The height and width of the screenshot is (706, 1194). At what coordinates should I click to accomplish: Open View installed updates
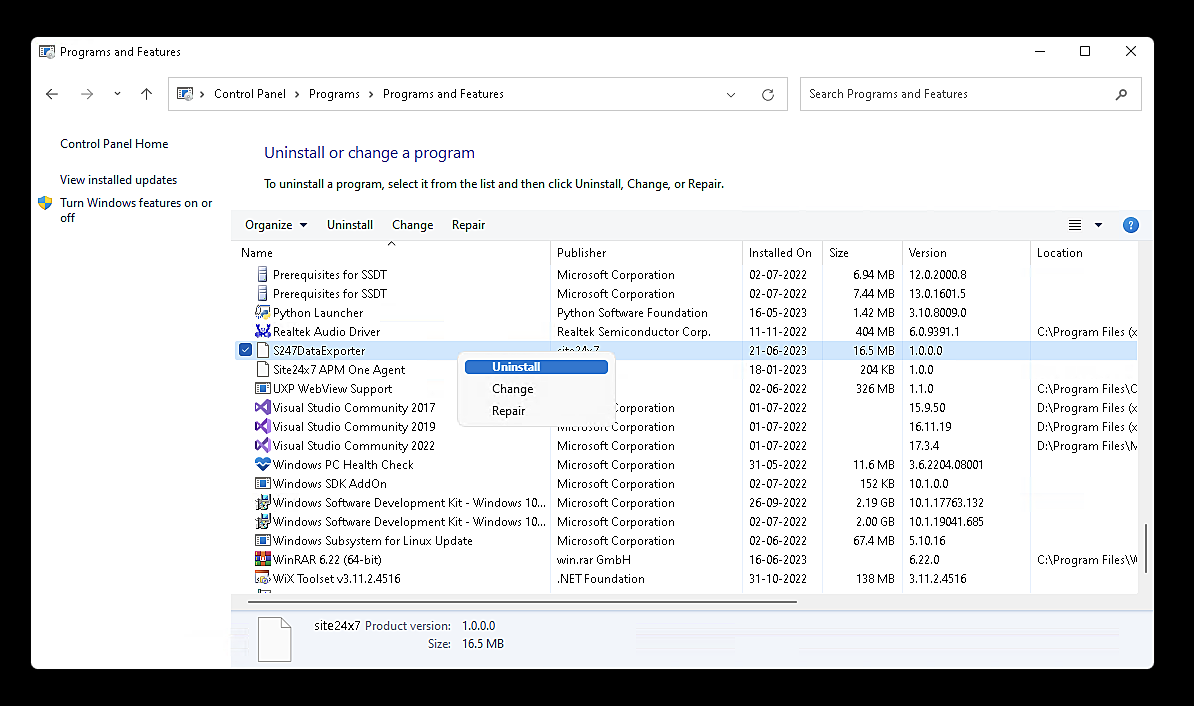(118, 179)
